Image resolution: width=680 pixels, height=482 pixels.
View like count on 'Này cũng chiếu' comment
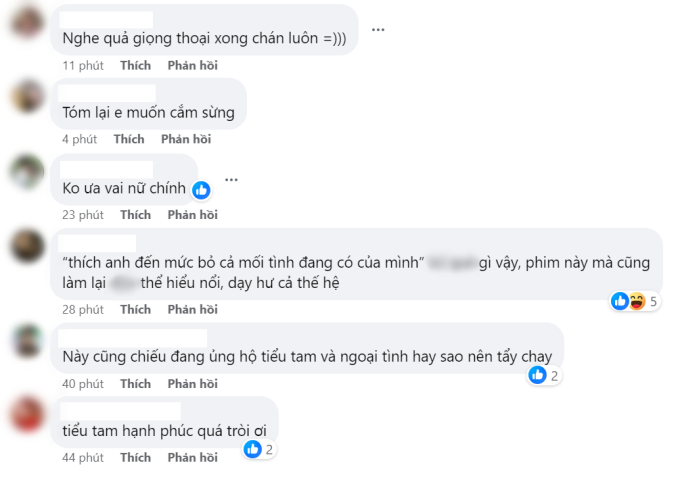[x=545, y=375]
